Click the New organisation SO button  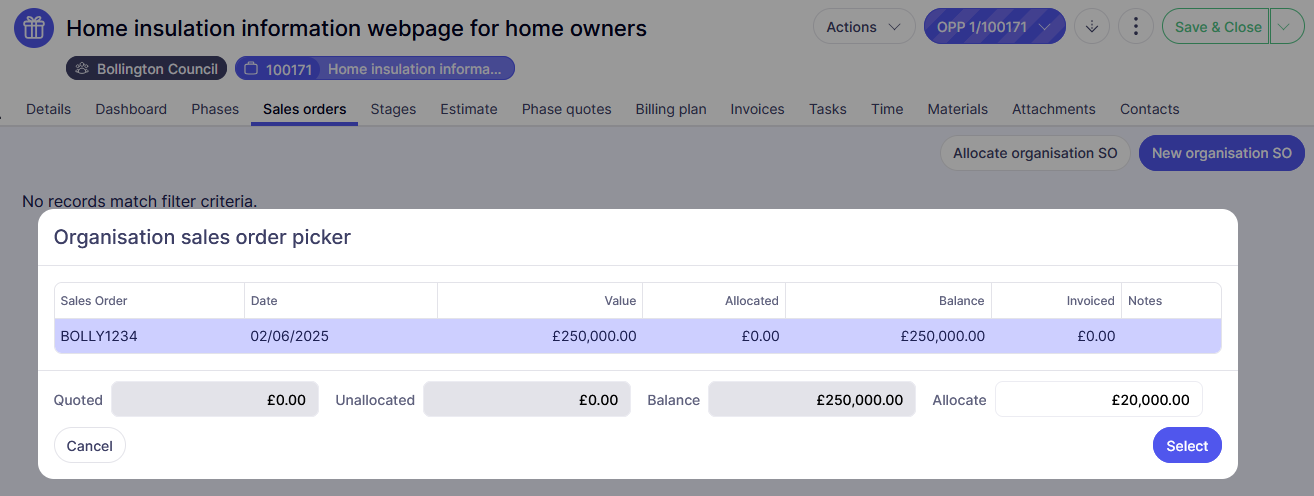point(1221,153)
